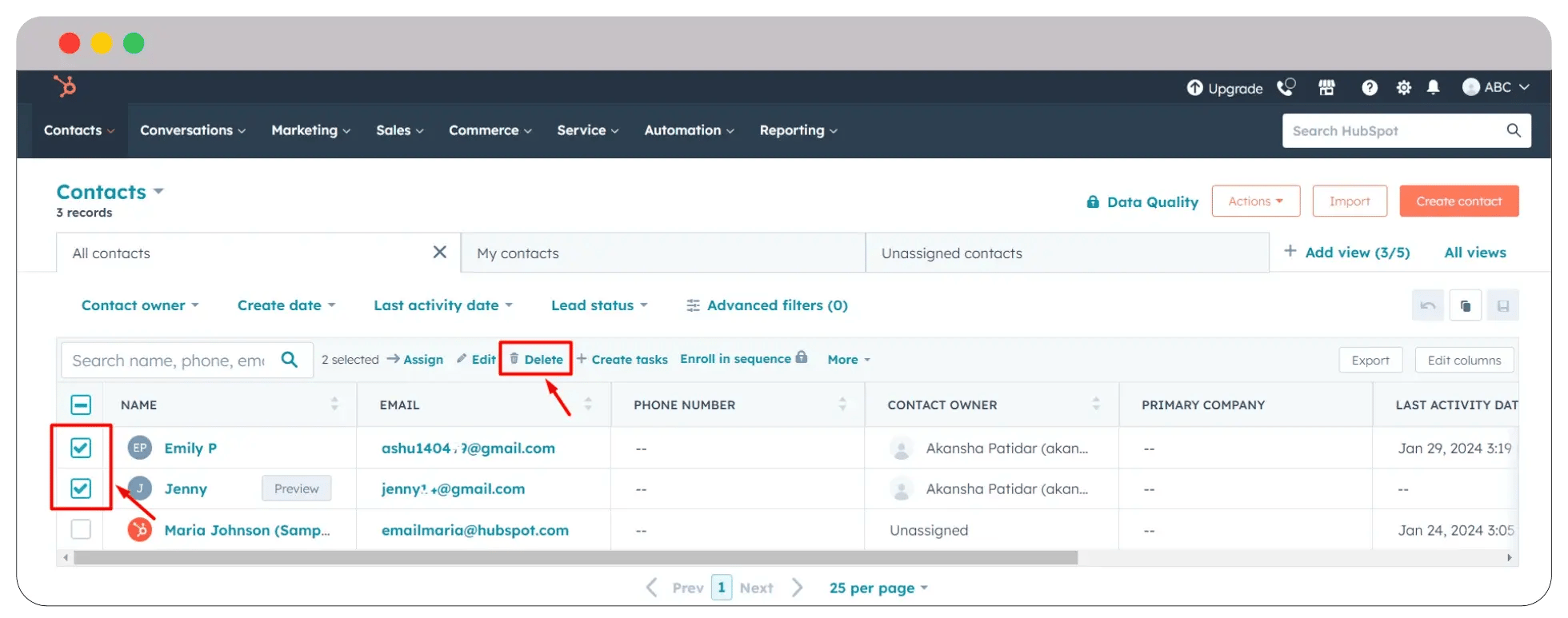Click the clone view copy icon
Viewport: 1568px width, 618px height.
(1466, 305)
